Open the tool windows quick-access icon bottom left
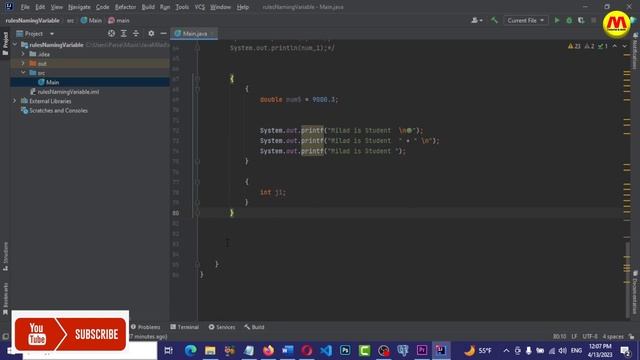640x360 pixels. coord(5,336)
